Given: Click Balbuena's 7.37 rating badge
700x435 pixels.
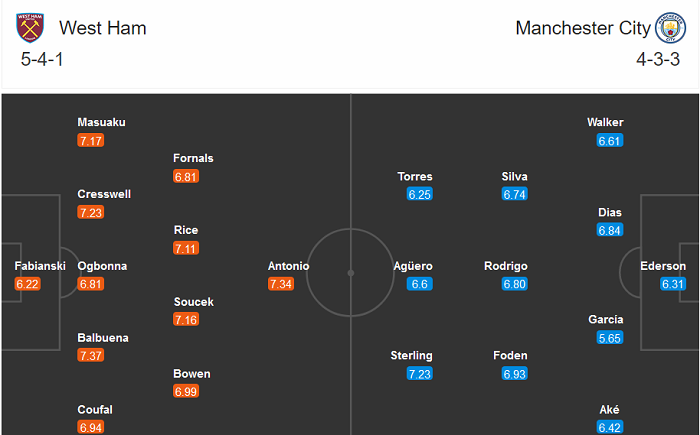Looking at the screenshot, I should tap(91, 357).
